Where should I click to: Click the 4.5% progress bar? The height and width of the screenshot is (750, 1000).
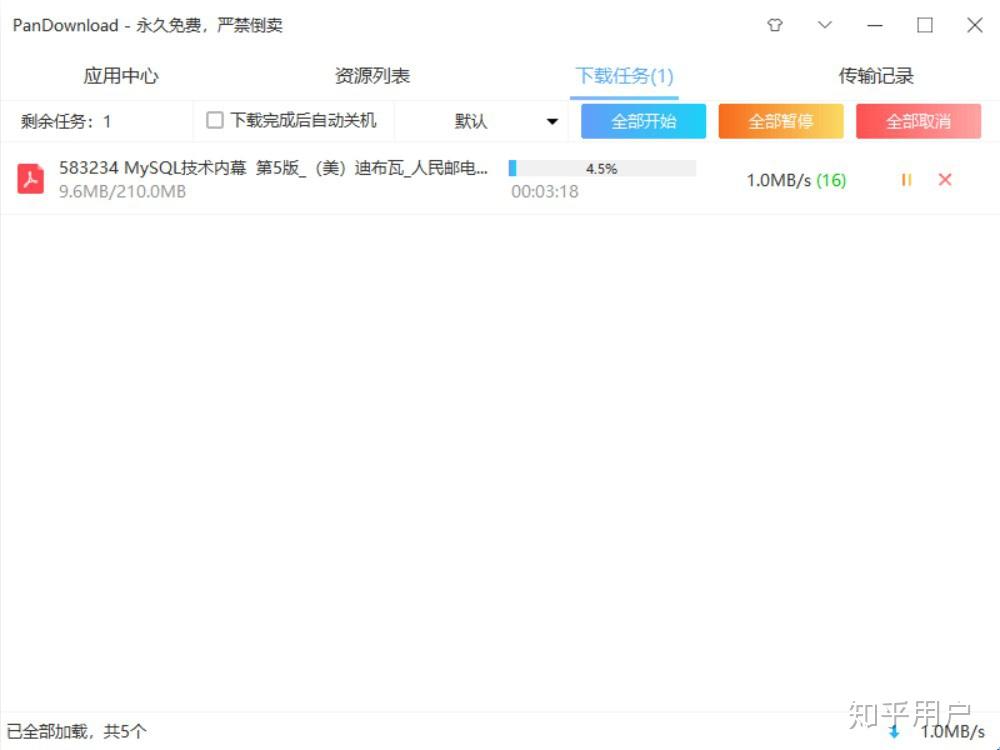pos(601,168)
